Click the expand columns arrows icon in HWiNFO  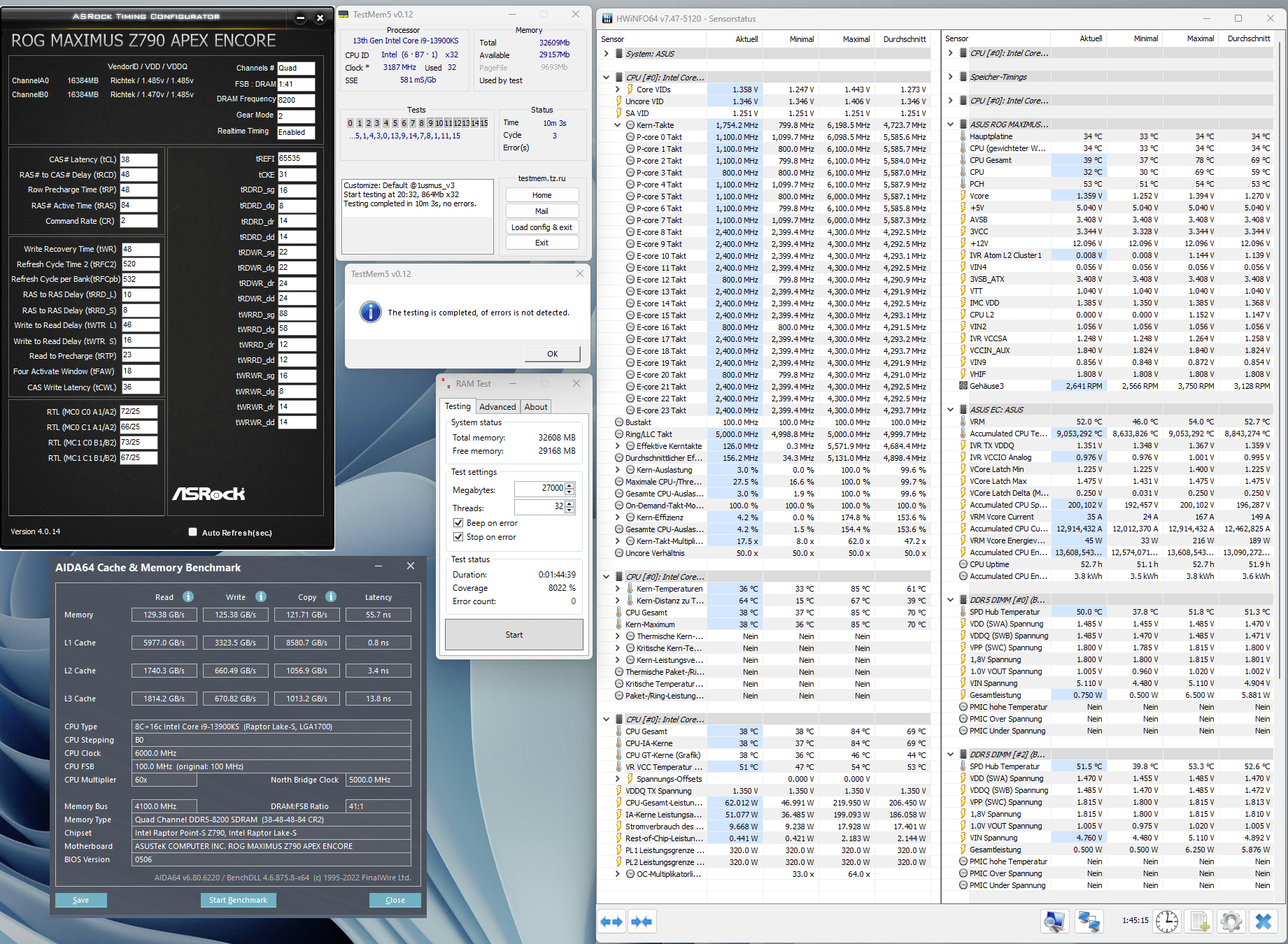pyautogui.click(x=611, y=922)
